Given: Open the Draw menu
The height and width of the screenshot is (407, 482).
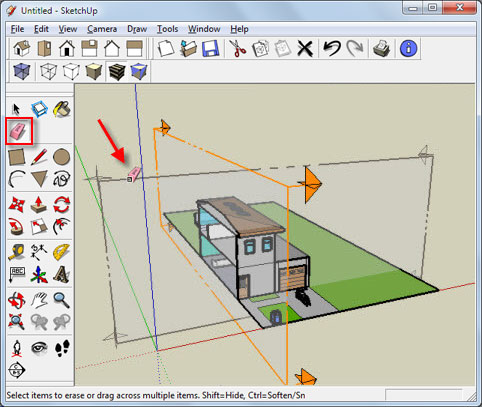Looking at the screenshot, I should pyautogui.click(x=137, y=29).
